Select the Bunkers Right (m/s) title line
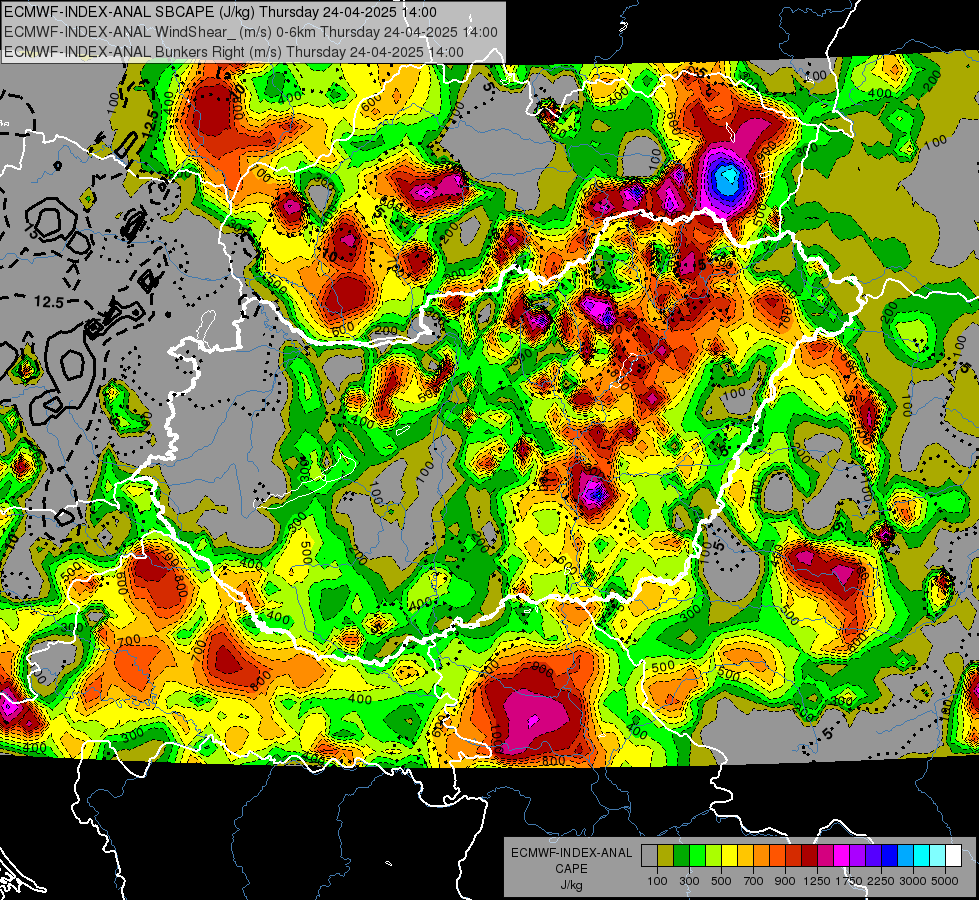Screen dimensions: 979x900 (234, 52)
